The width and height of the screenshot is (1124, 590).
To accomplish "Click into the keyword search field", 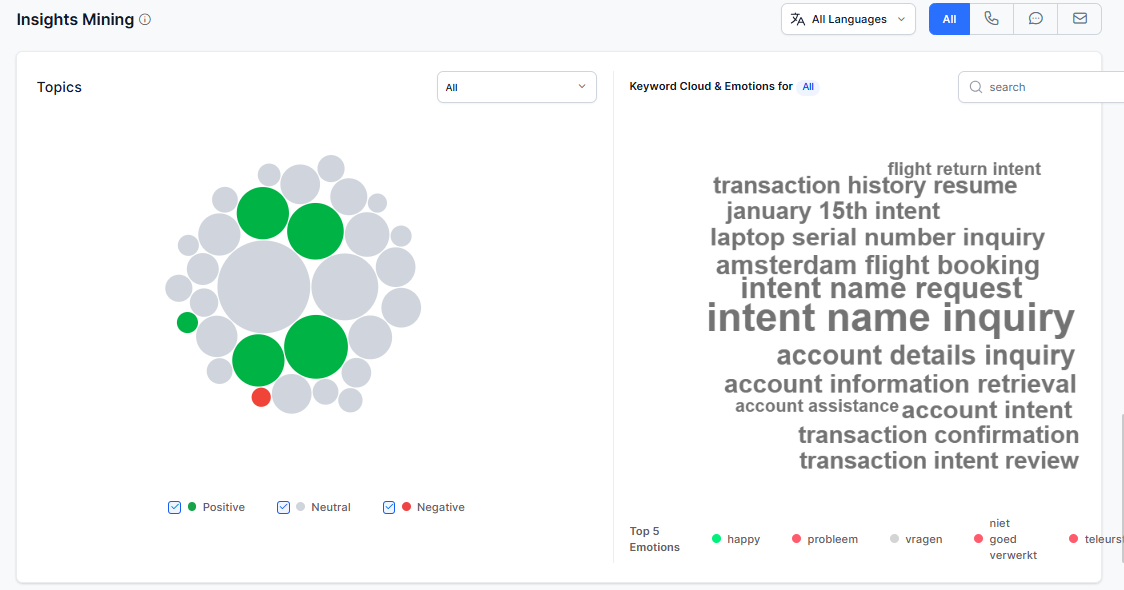I will point(1050,87).
